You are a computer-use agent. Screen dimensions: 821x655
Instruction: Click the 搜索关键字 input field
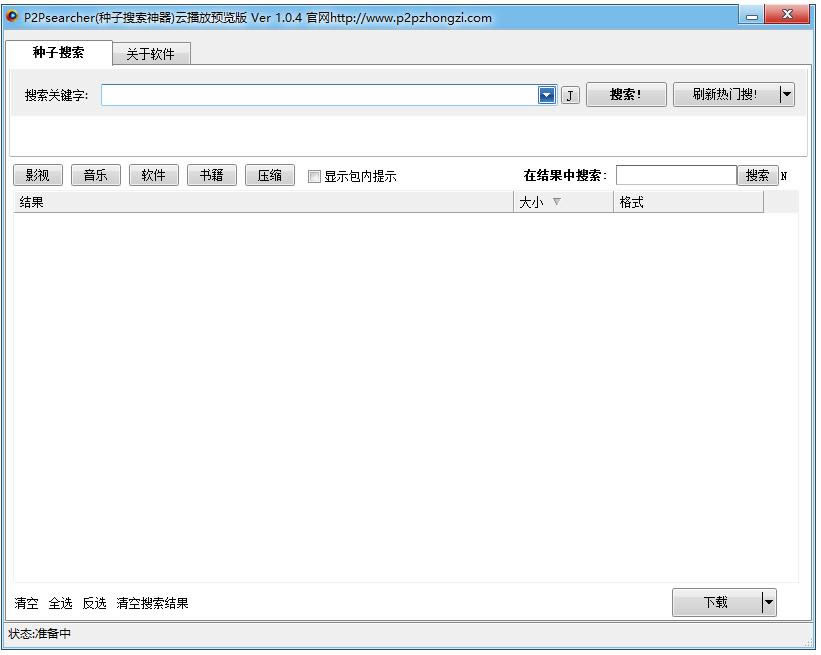(318, 95)
